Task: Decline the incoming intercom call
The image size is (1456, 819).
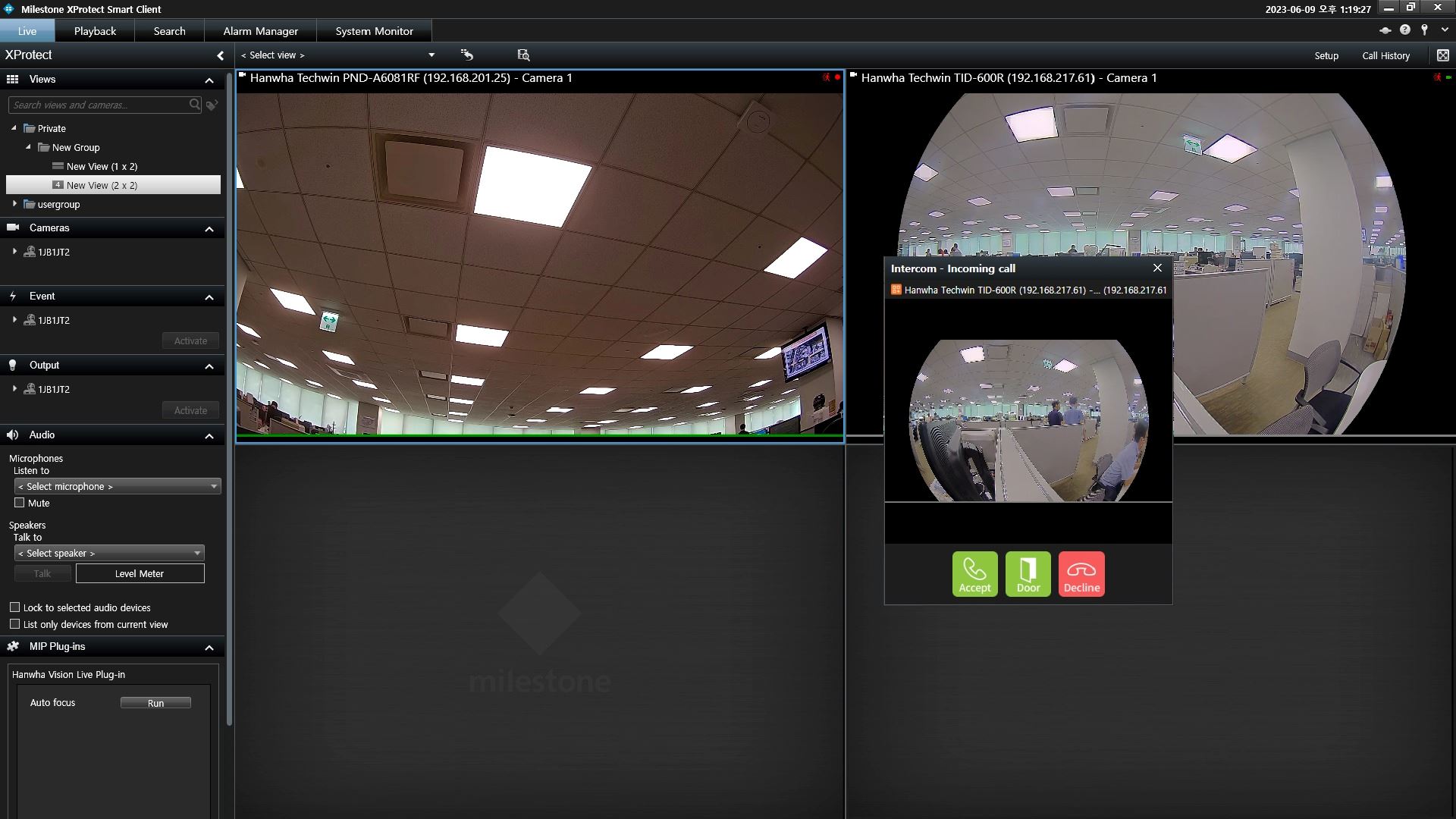Action: point(1081,574)
